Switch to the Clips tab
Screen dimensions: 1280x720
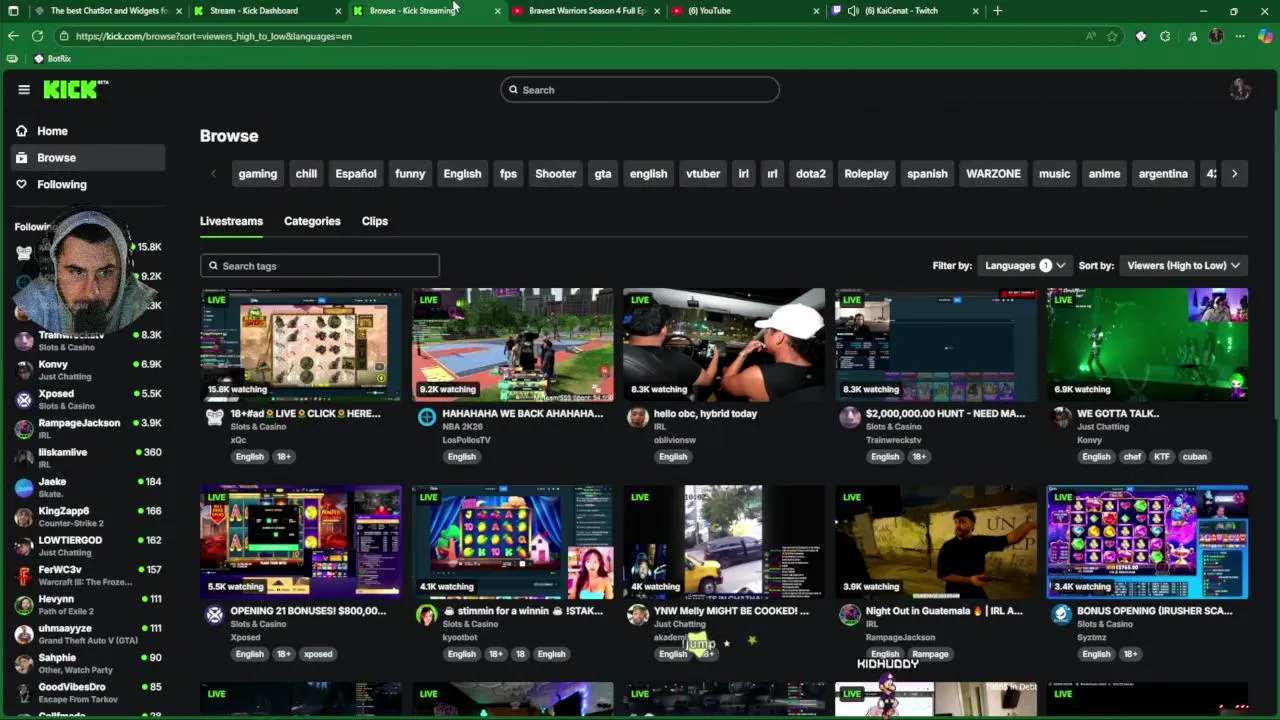tap(375, 221)
